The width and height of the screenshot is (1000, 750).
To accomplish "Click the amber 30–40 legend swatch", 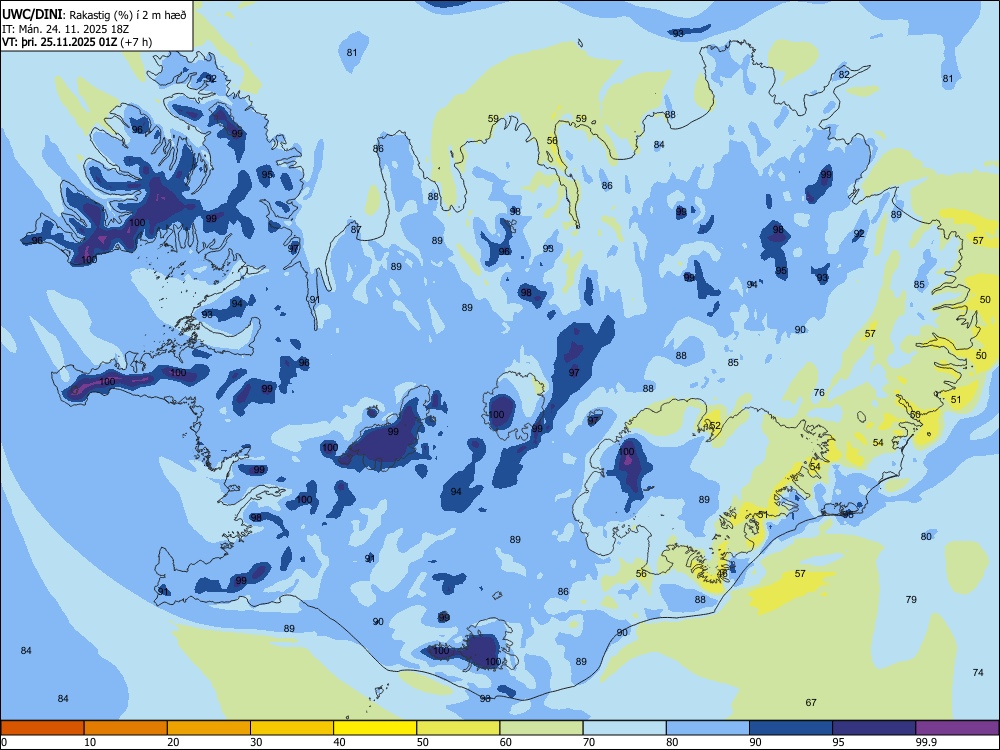I will point(292,728).
